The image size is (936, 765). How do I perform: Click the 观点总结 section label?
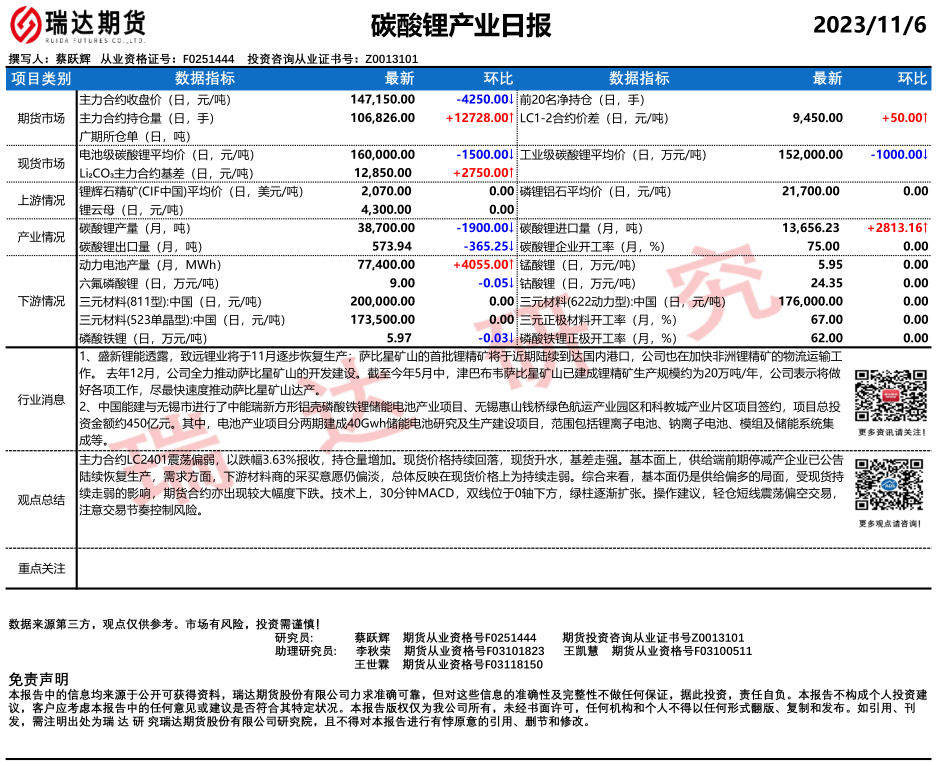point(41,499)
